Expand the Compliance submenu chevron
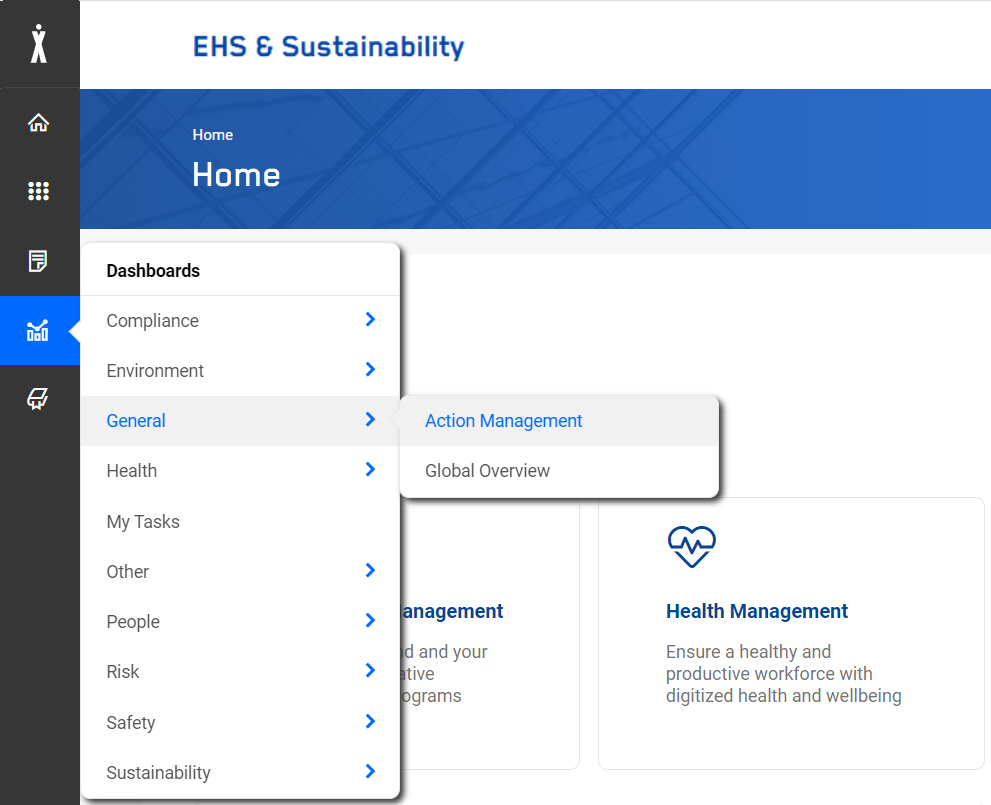This screenshot has height=805, width=991. coord(370,320)
